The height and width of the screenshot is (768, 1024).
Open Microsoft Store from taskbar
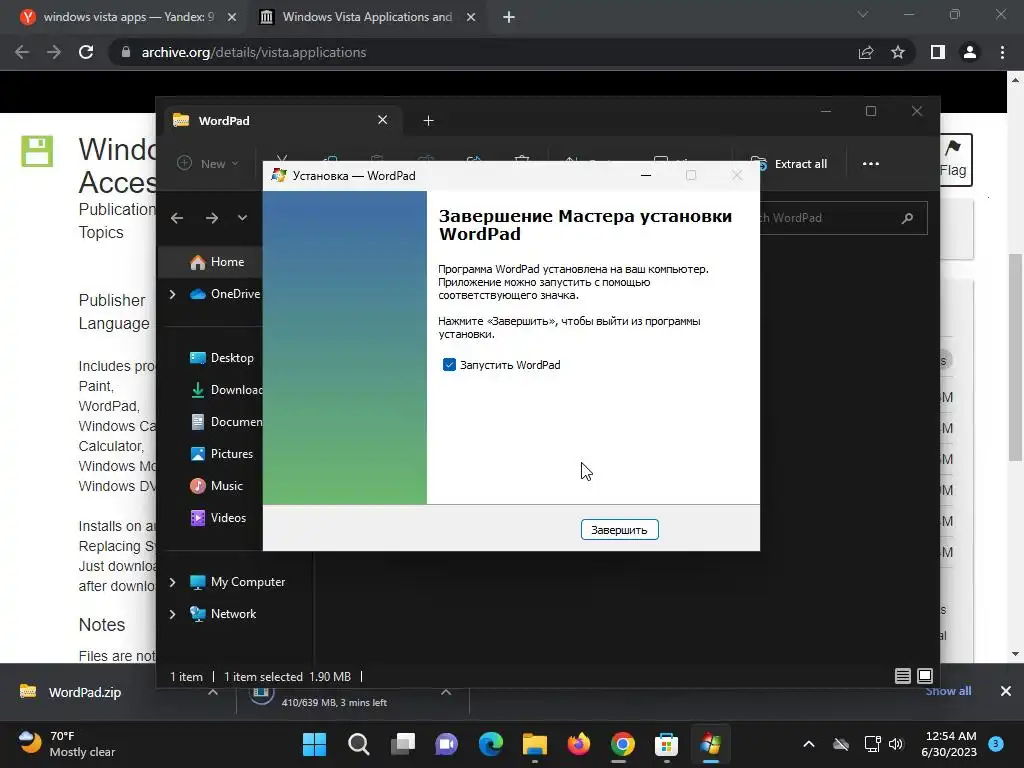pyautogui.click(x=667, y=744)
